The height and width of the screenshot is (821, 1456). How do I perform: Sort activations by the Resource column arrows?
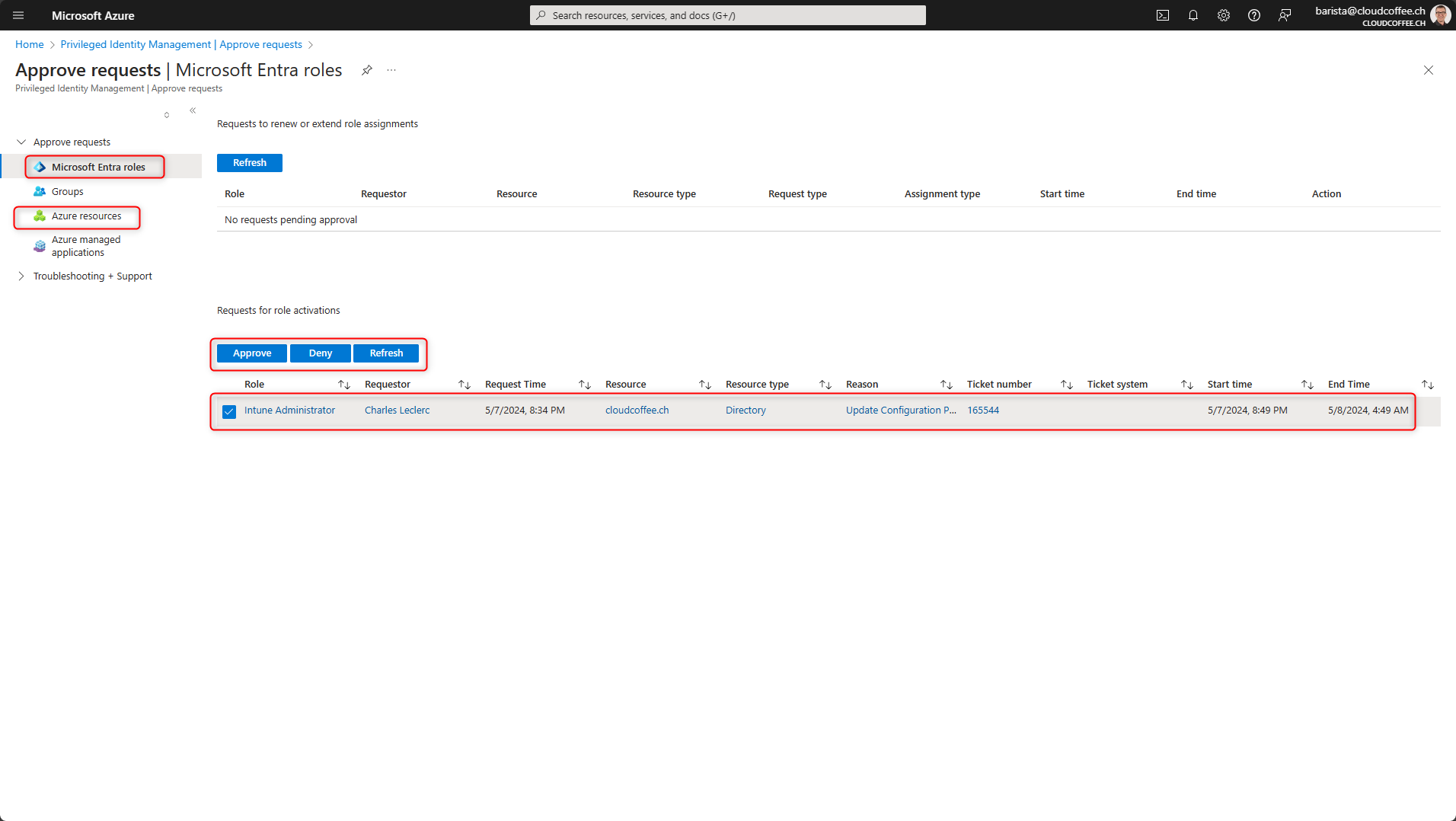pyautogui.click(x=705, y=385)
